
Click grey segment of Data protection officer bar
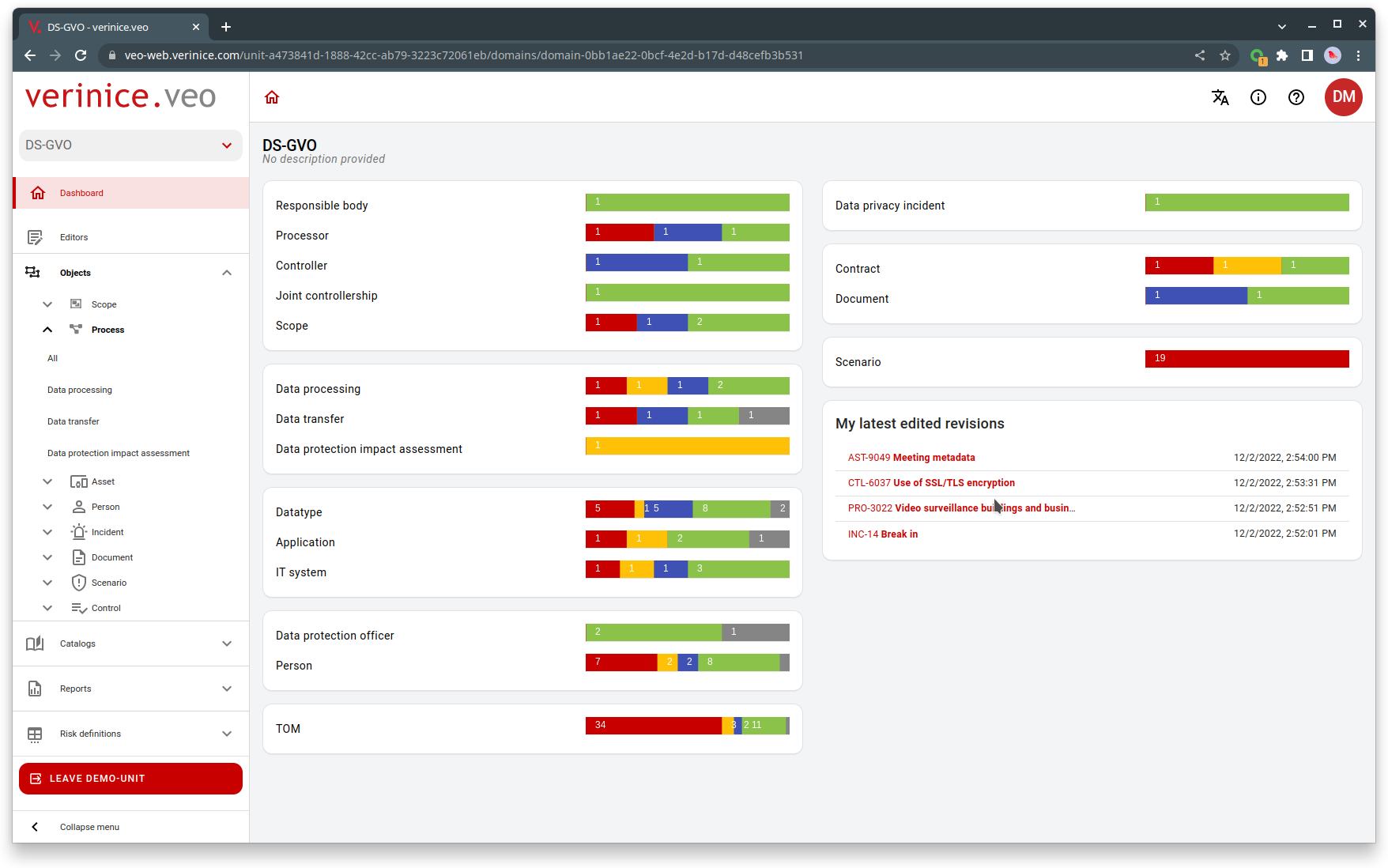tap(756, 632)
